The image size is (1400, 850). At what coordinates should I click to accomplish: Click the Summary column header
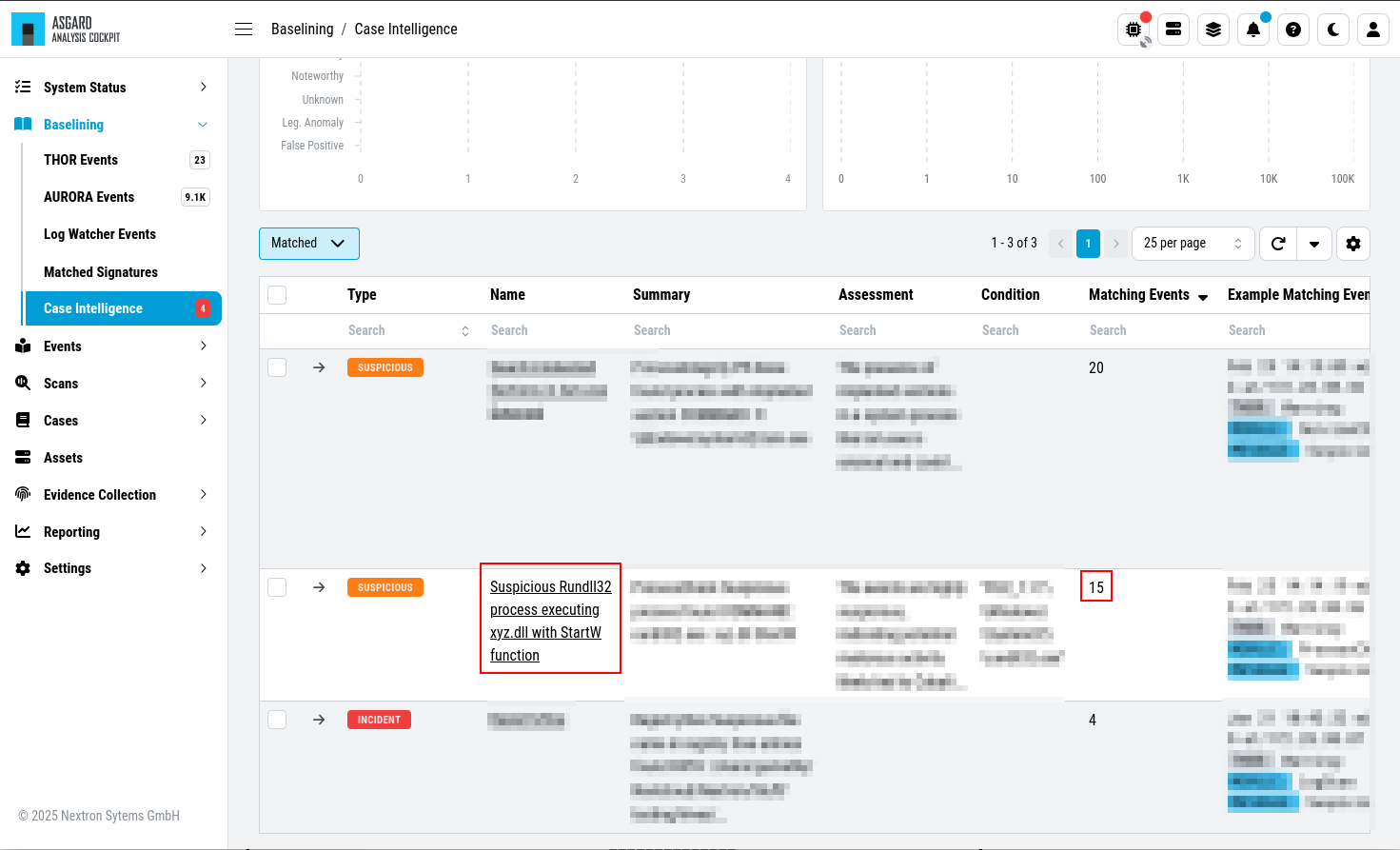click(661, 295)
